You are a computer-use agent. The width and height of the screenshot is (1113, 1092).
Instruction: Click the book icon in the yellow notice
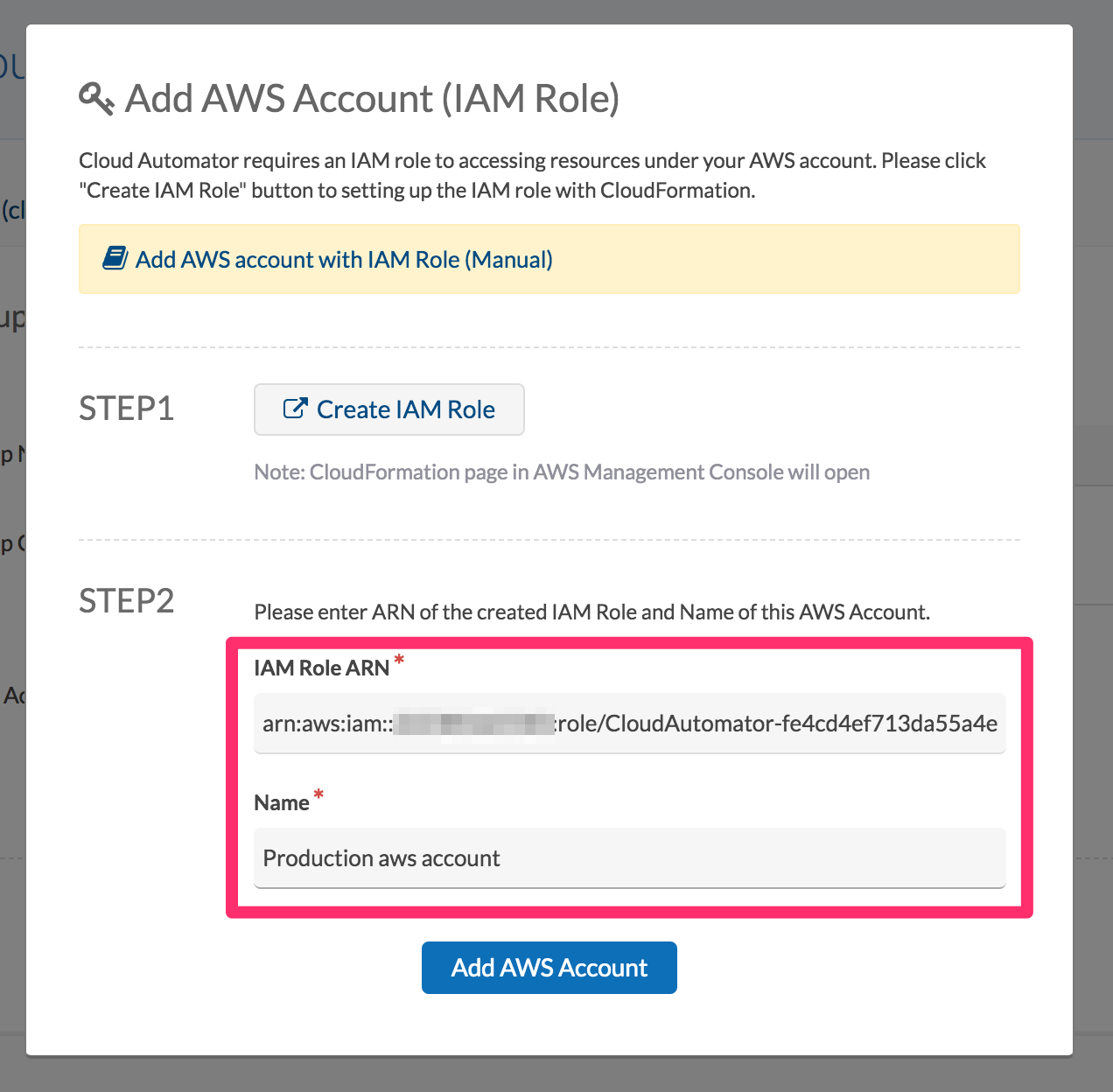point(115,258)
